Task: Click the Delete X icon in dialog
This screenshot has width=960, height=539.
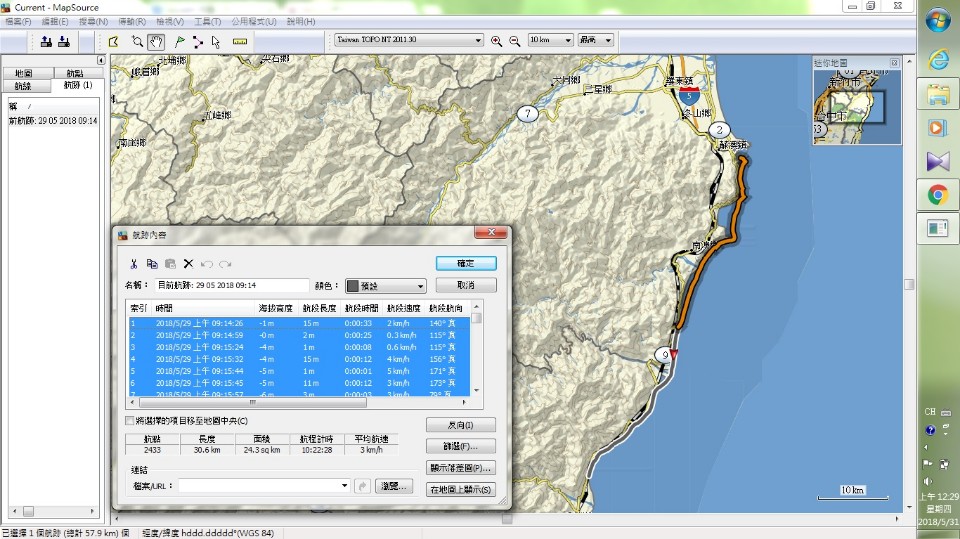Action: pos(189,264)
